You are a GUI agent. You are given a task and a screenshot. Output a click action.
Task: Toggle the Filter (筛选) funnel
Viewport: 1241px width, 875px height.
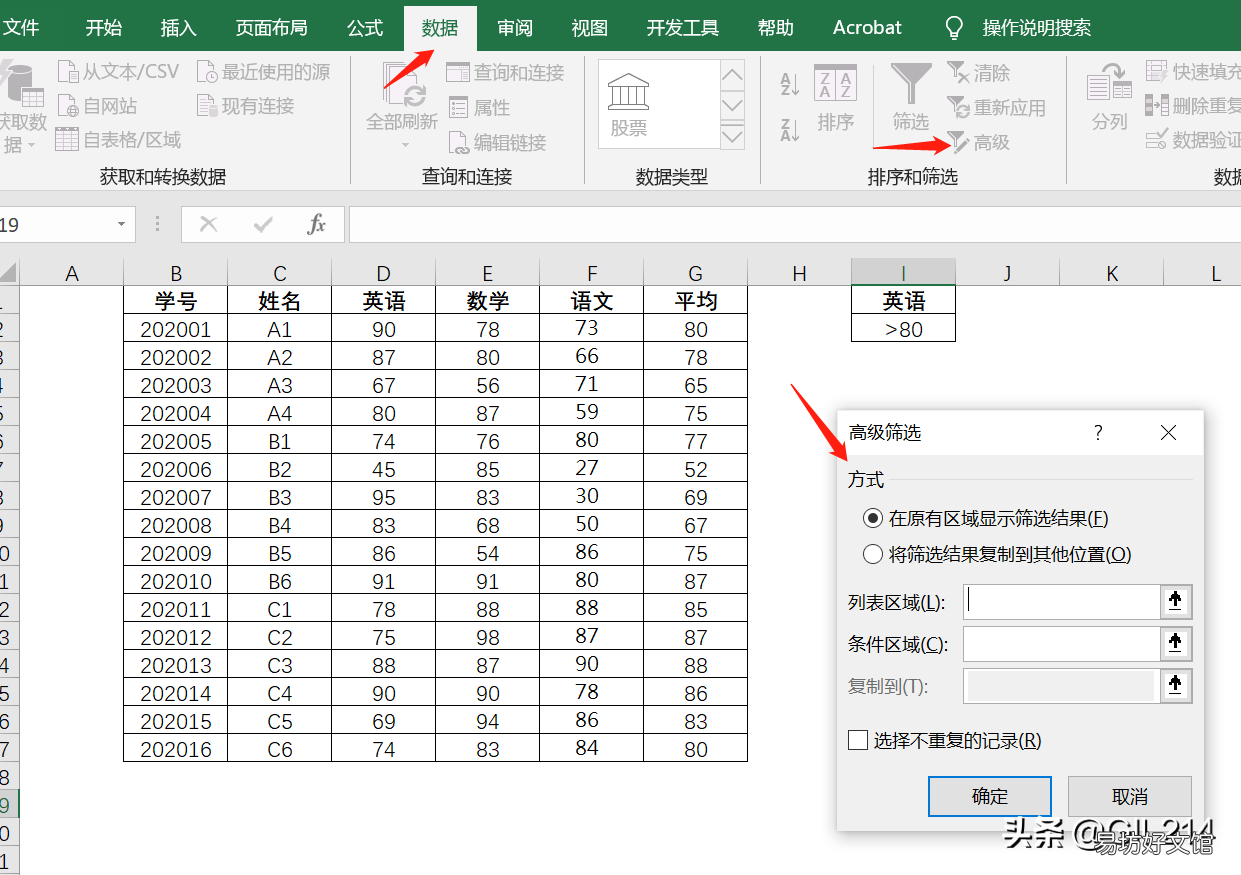click(x=911, y=97)
